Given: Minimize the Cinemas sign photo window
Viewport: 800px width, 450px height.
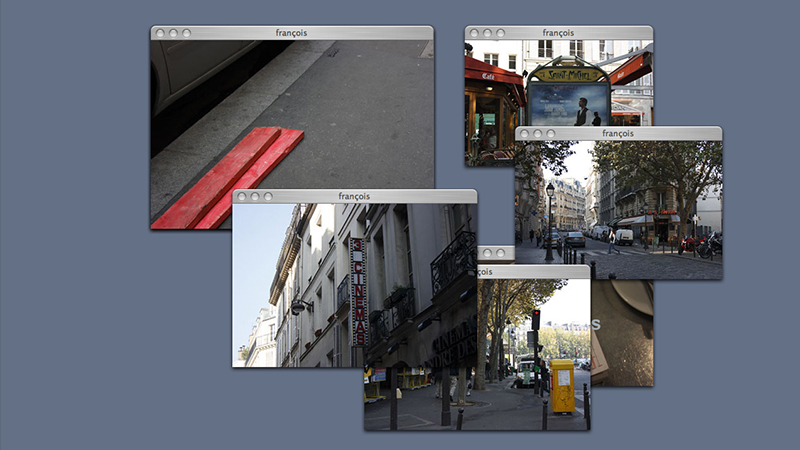Looking at the screenshot, I should [255, 196].
